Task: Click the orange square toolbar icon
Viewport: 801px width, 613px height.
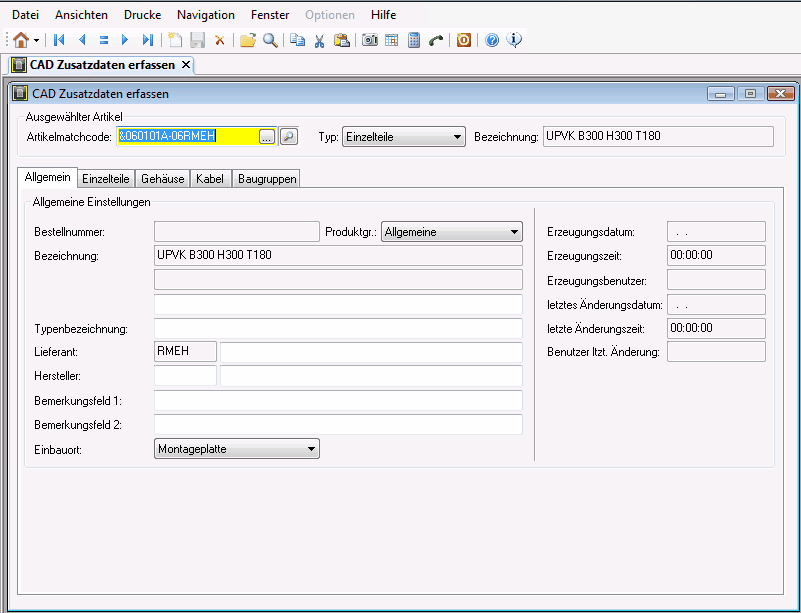Action: click(464, 40)
